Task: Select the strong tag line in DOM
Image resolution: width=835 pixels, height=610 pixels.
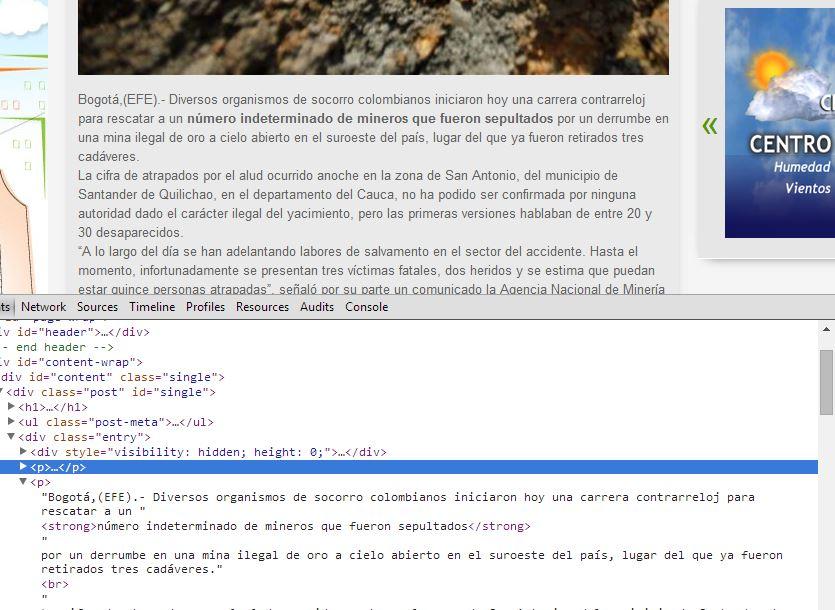Action: (x=286, y=526)
